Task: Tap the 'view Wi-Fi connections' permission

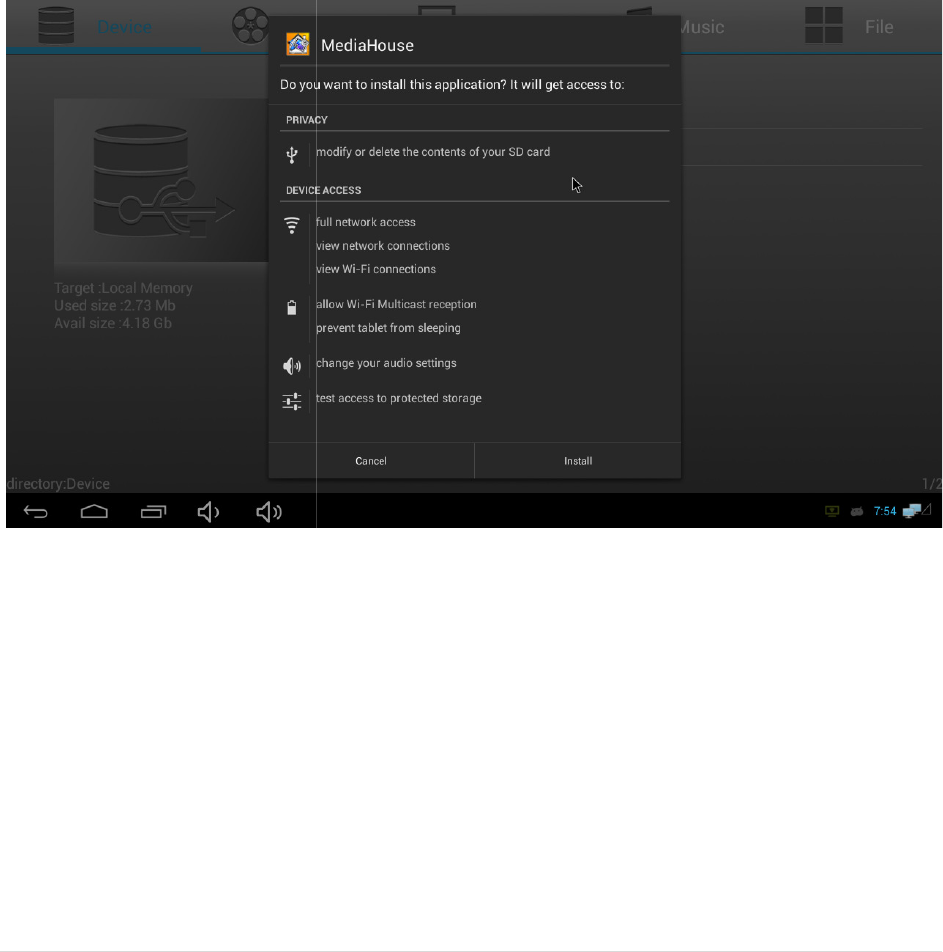Action: click(376, 269)
